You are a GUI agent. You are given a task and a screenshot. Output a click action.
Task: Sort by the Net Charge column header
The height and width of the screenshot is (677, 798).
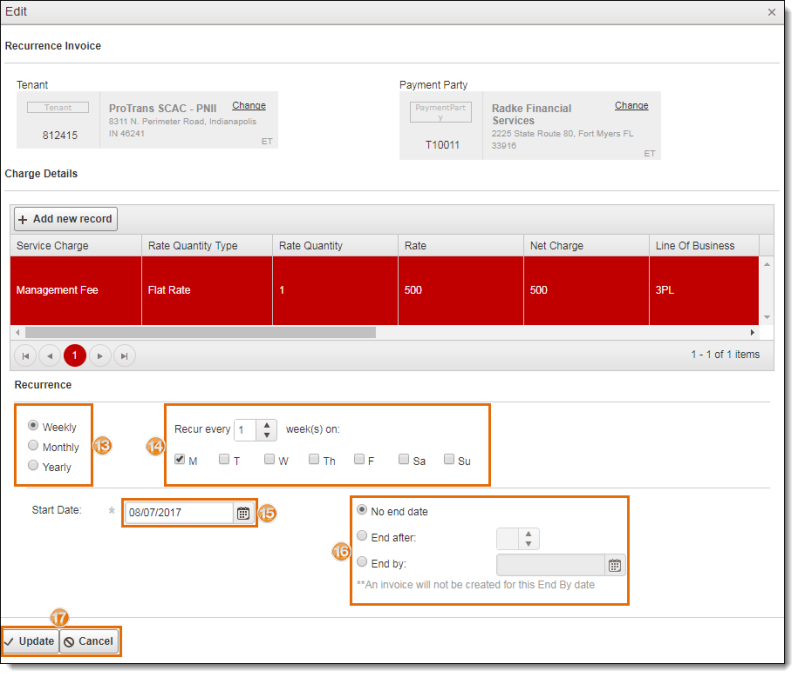pyautogui.click(x=558, y=246)
